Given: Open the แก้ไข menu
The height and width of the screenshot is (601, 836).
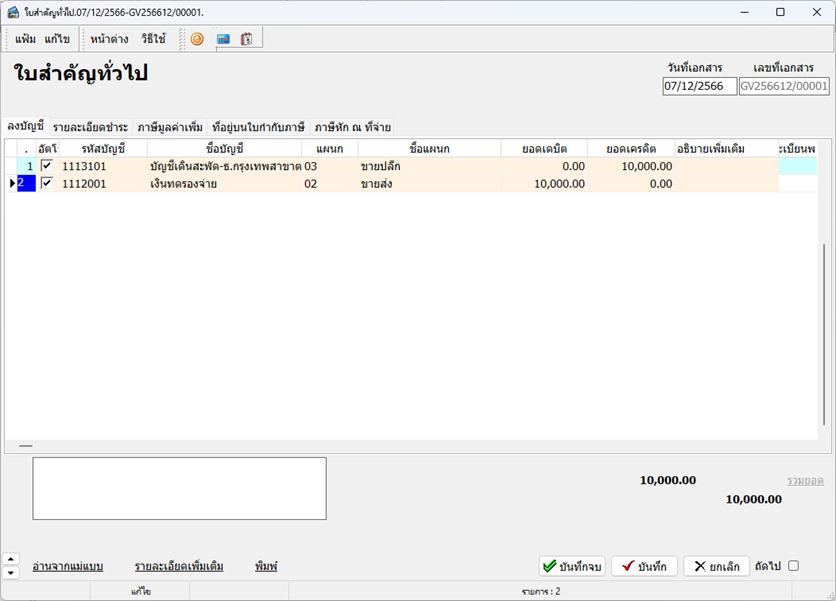Looking at the screenshot, I should coord(57,39).
